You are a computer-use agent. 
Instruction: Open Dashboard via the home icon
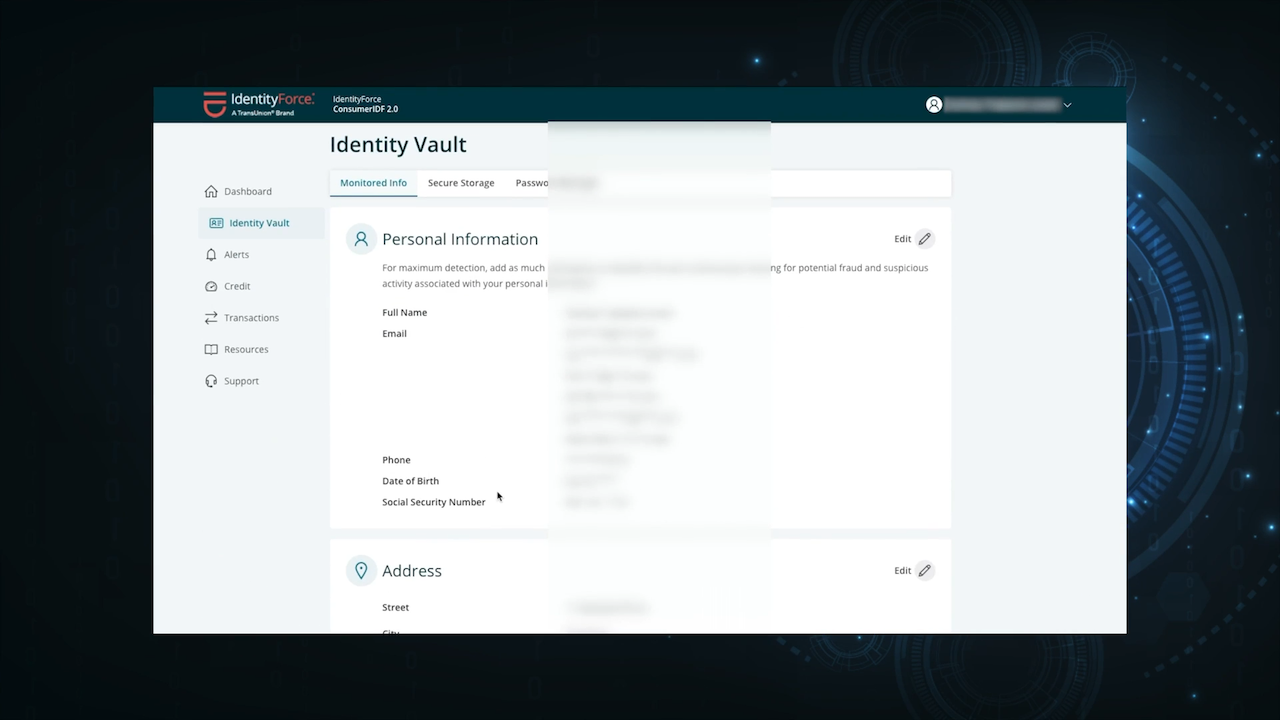click(x=211, y=191)
